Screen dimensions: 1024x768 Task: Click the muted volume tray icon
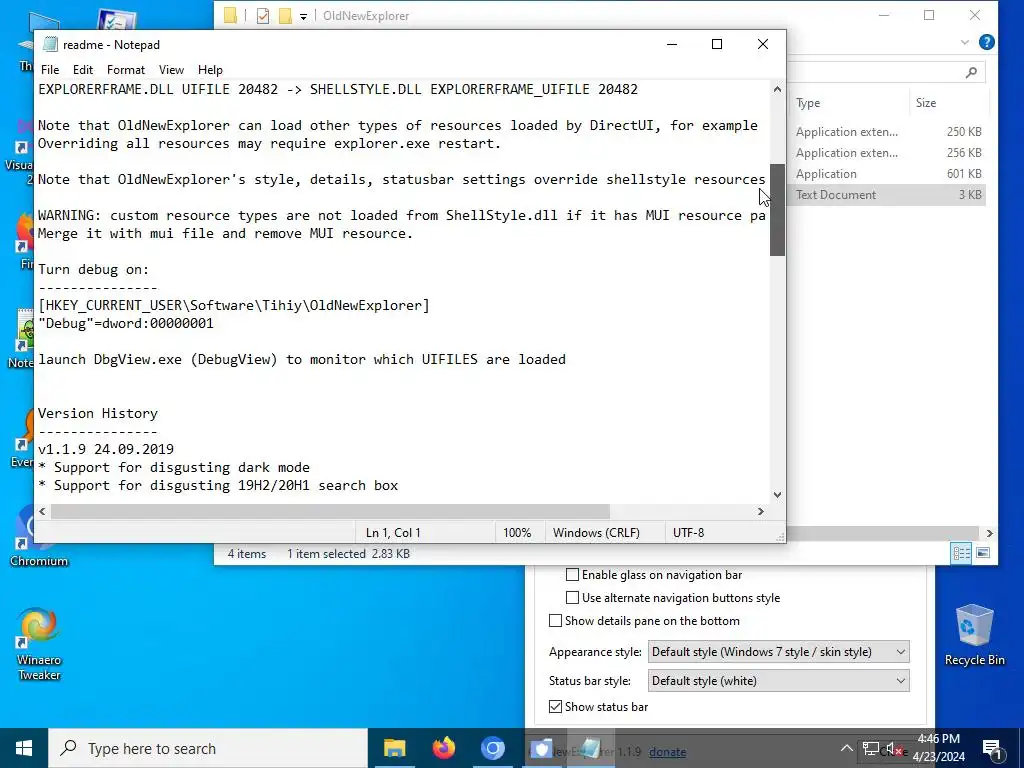click(x=894, y=749)
